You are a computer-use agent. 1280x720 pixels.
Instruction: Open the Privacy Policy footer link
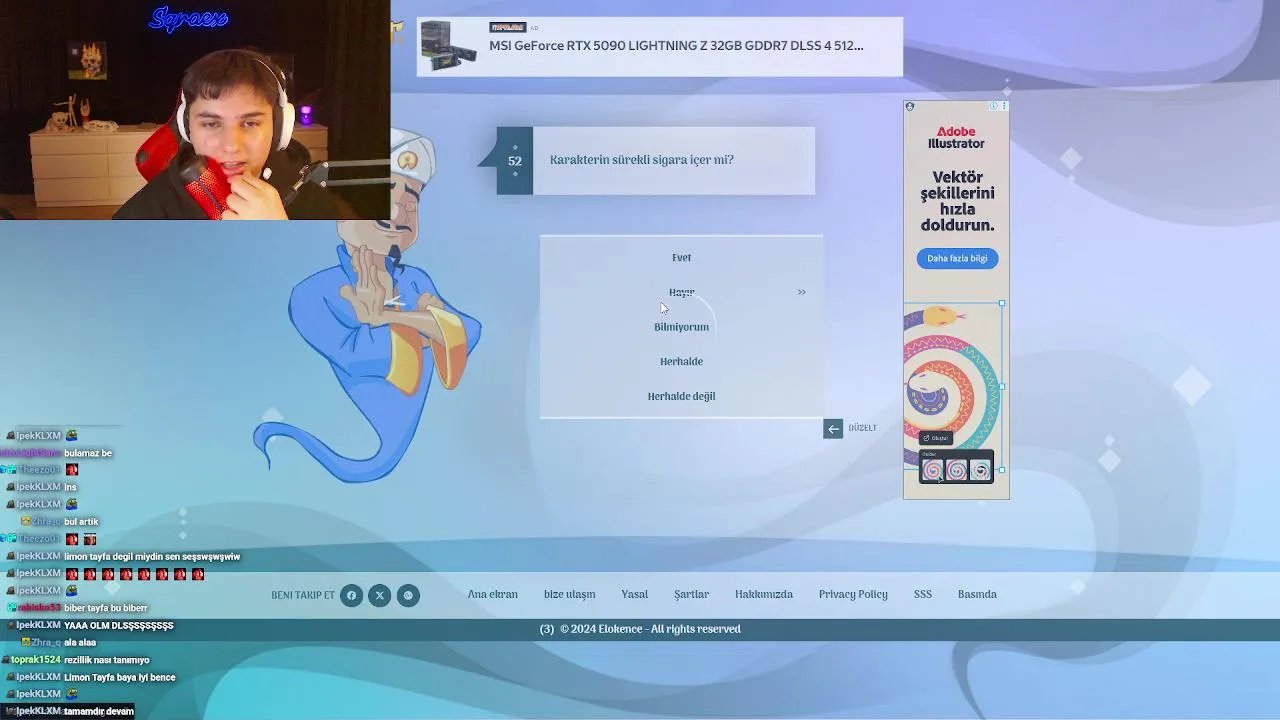click(x=853, y=594)
